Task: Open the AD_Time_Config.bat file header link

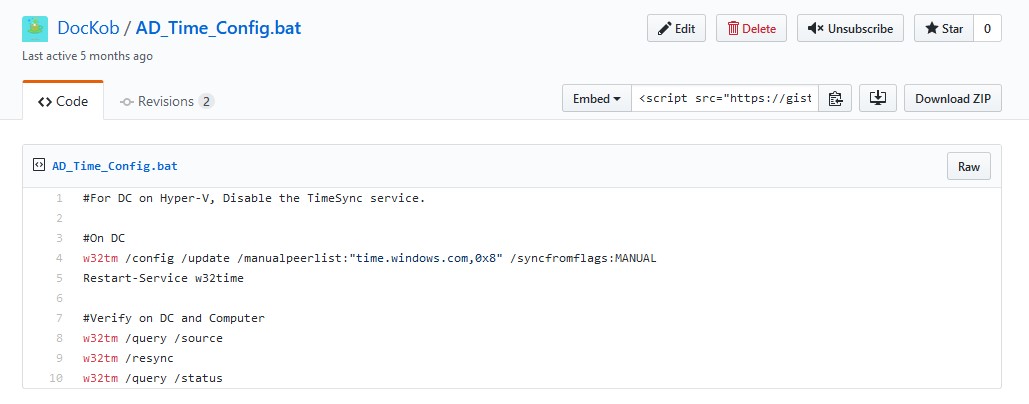Action: pyautogui.click(x=115, y=166)
